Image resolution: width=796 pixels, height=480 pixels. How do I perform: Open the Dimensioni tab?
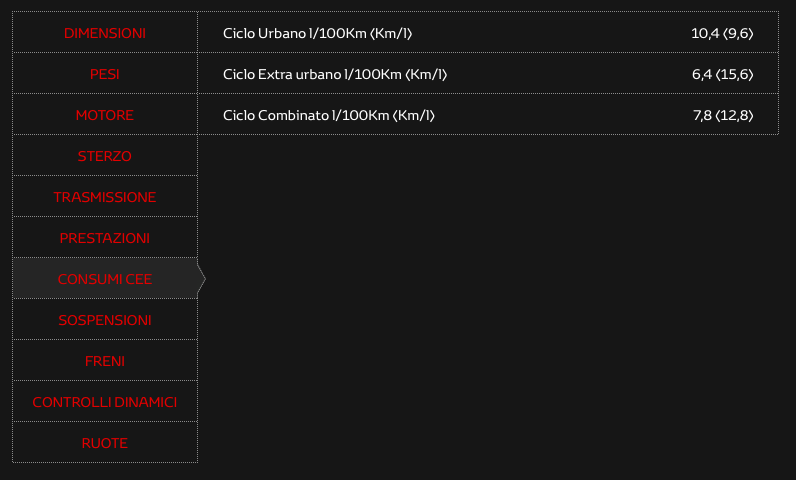point(105,33)
